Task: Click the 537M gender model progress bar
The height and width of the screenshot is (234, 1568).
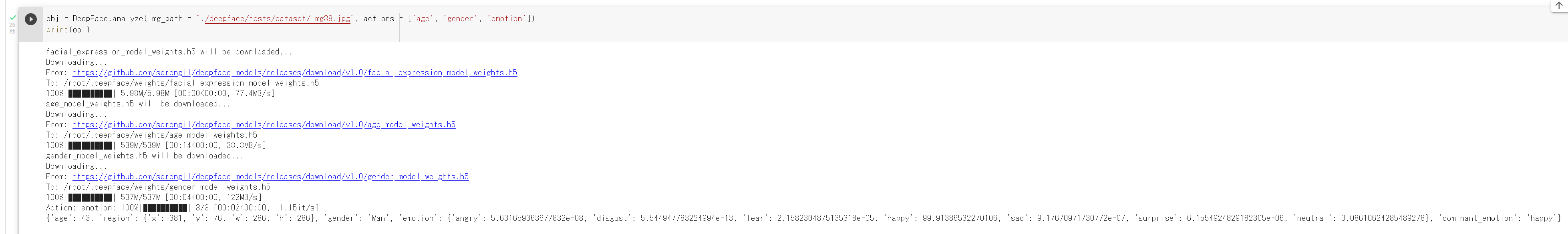Action: tap(90, 198)
